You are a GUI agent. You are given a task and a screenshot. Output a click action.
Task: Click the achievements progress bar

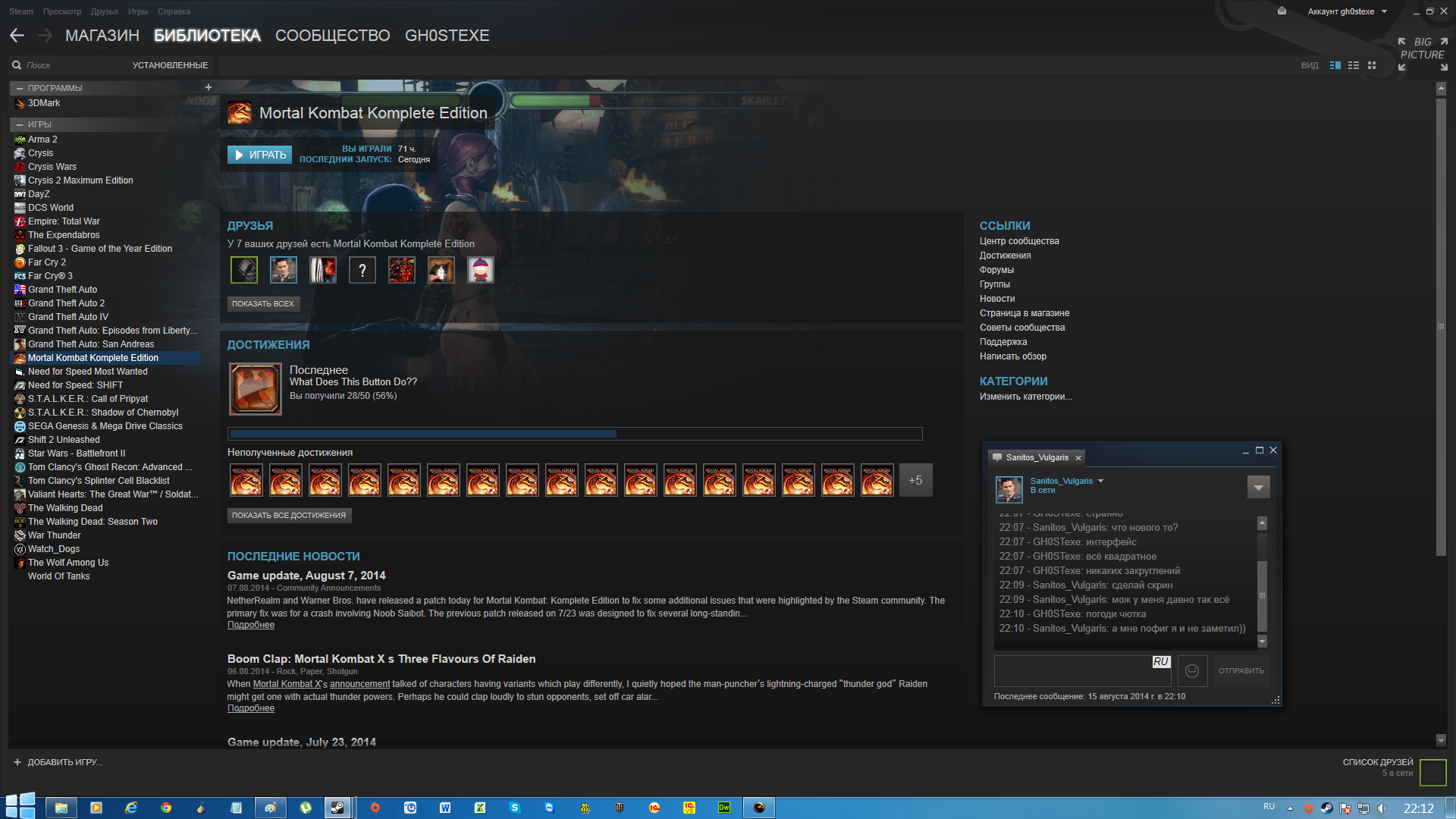point(575,434)
